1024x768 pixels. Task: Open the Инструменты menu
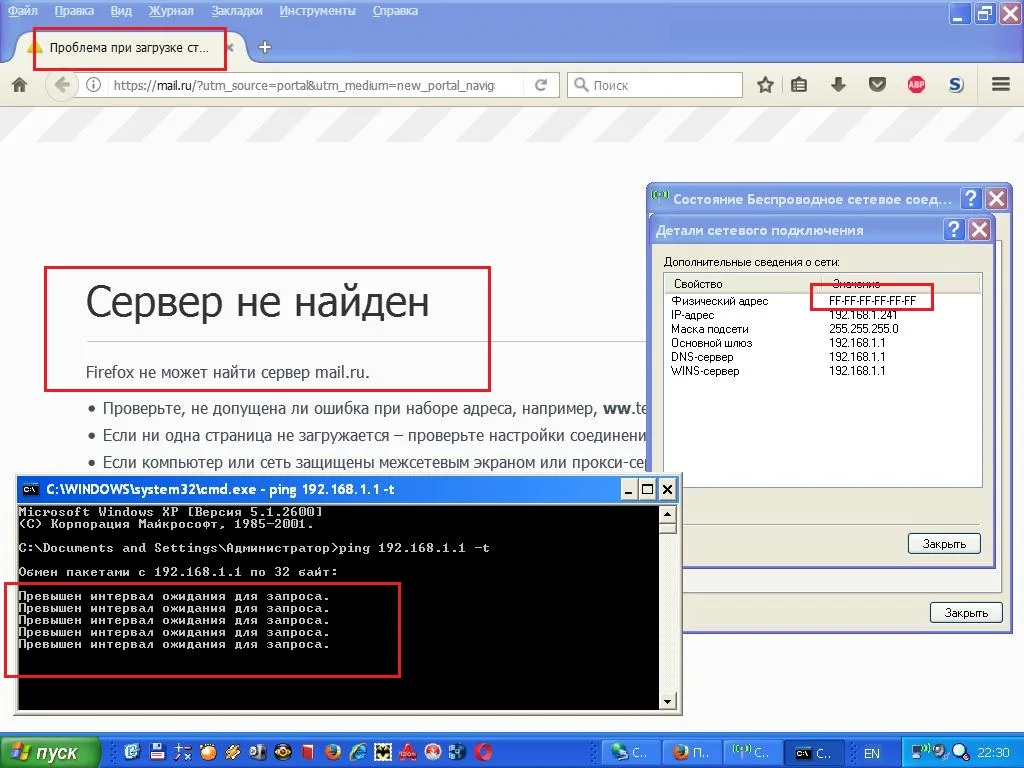pyautogui.click(x=317, y=11)
